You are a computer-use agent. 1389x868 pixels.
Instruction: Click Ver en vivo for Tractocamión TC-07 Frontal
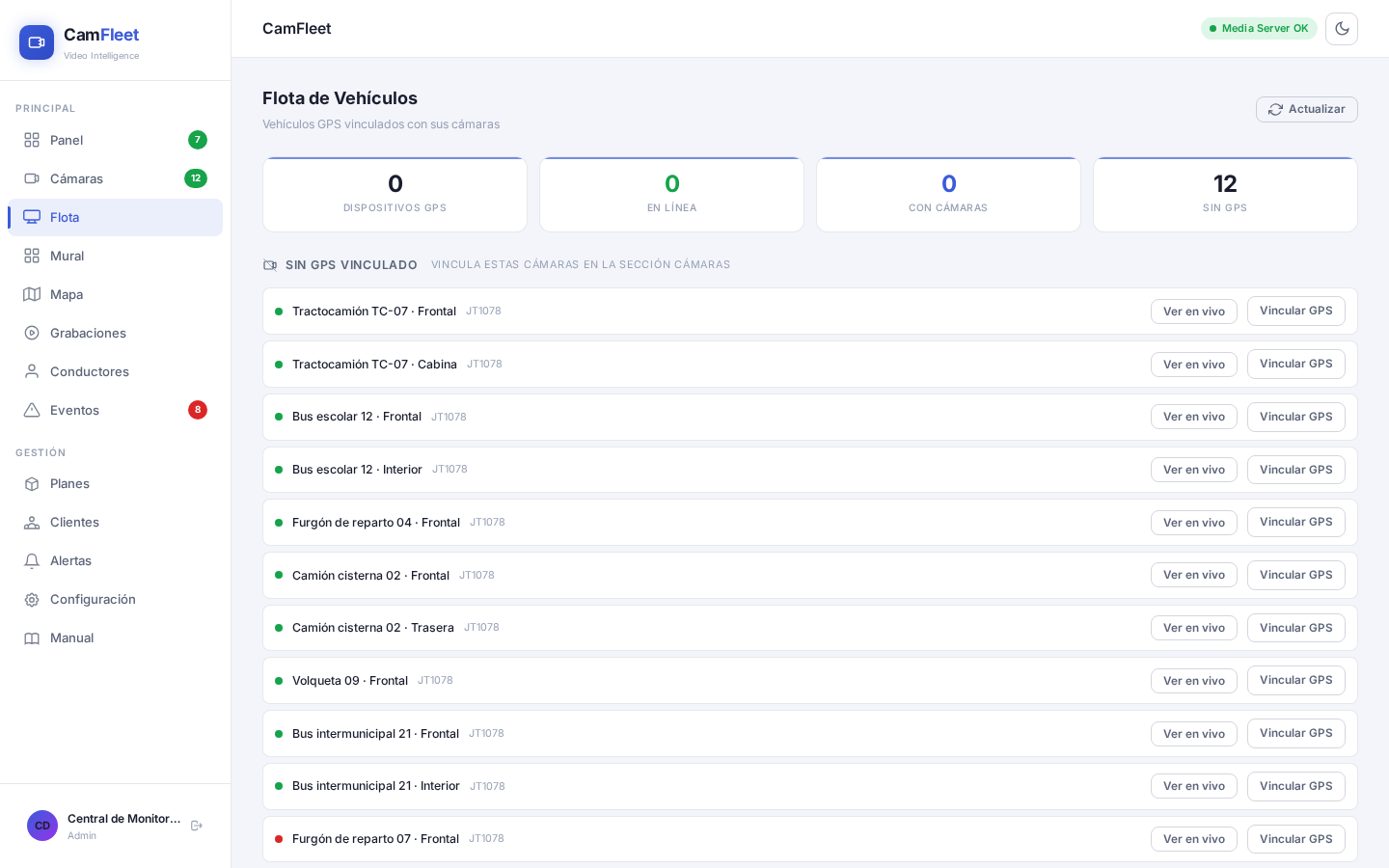click(1193, 312)
